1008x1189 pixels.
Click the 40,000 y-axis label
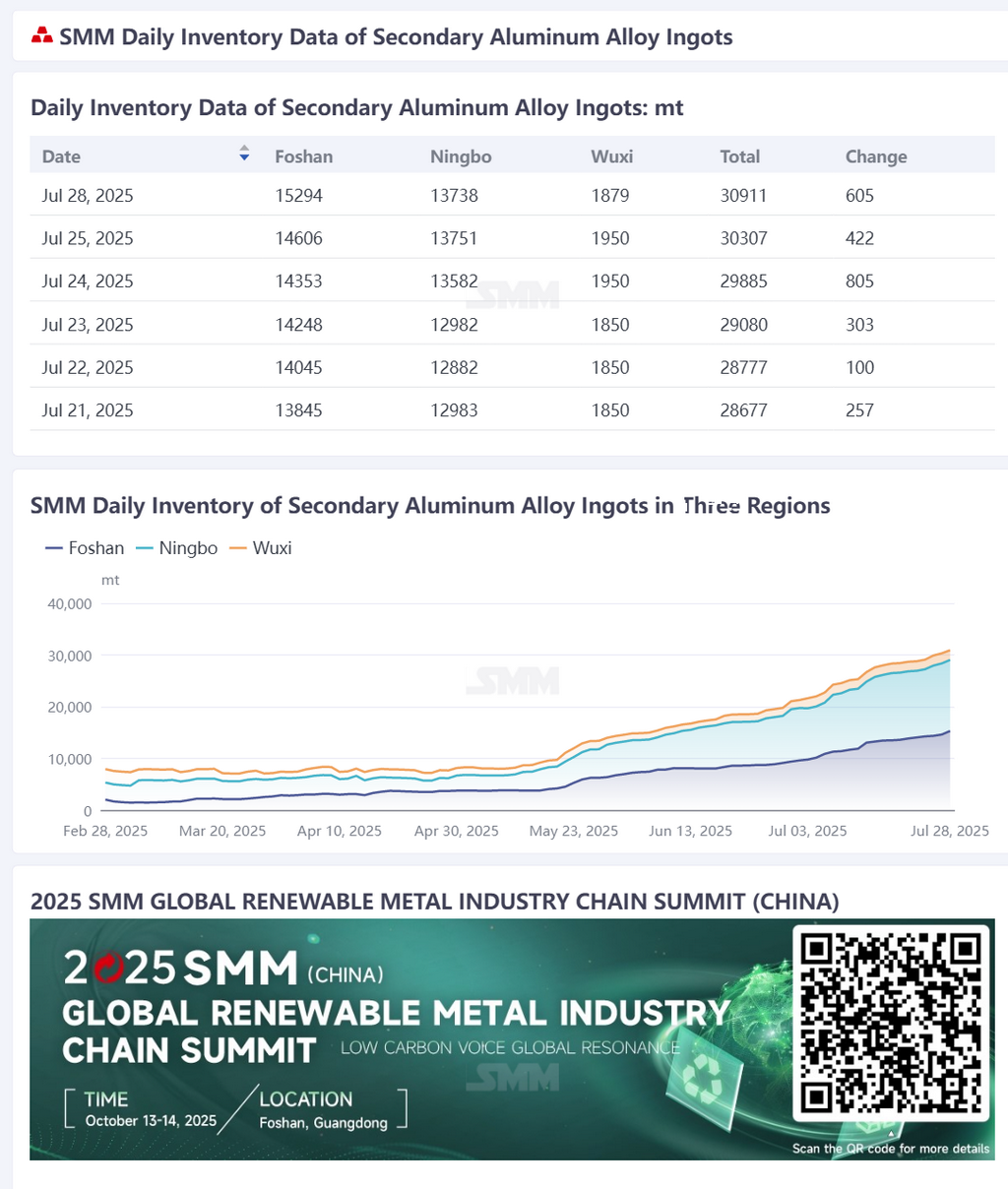[x=70, y=604]
